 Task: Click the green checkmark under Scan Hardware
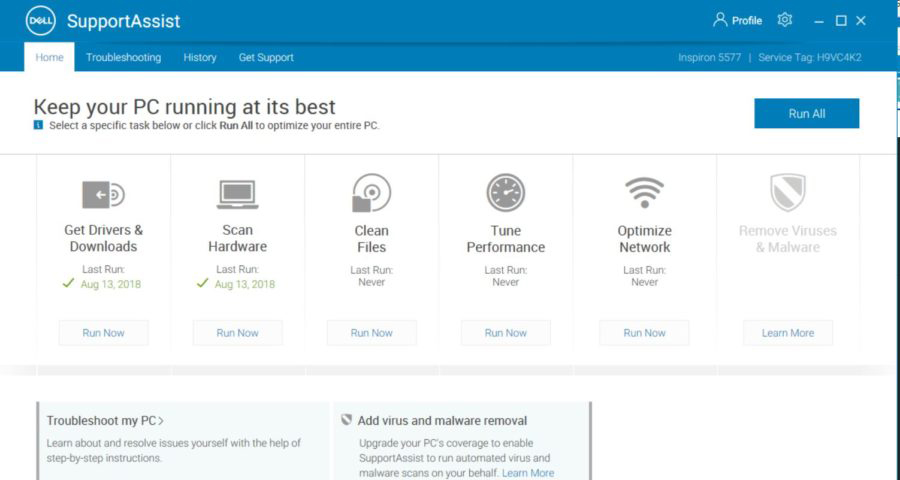[x=202, y=283]
